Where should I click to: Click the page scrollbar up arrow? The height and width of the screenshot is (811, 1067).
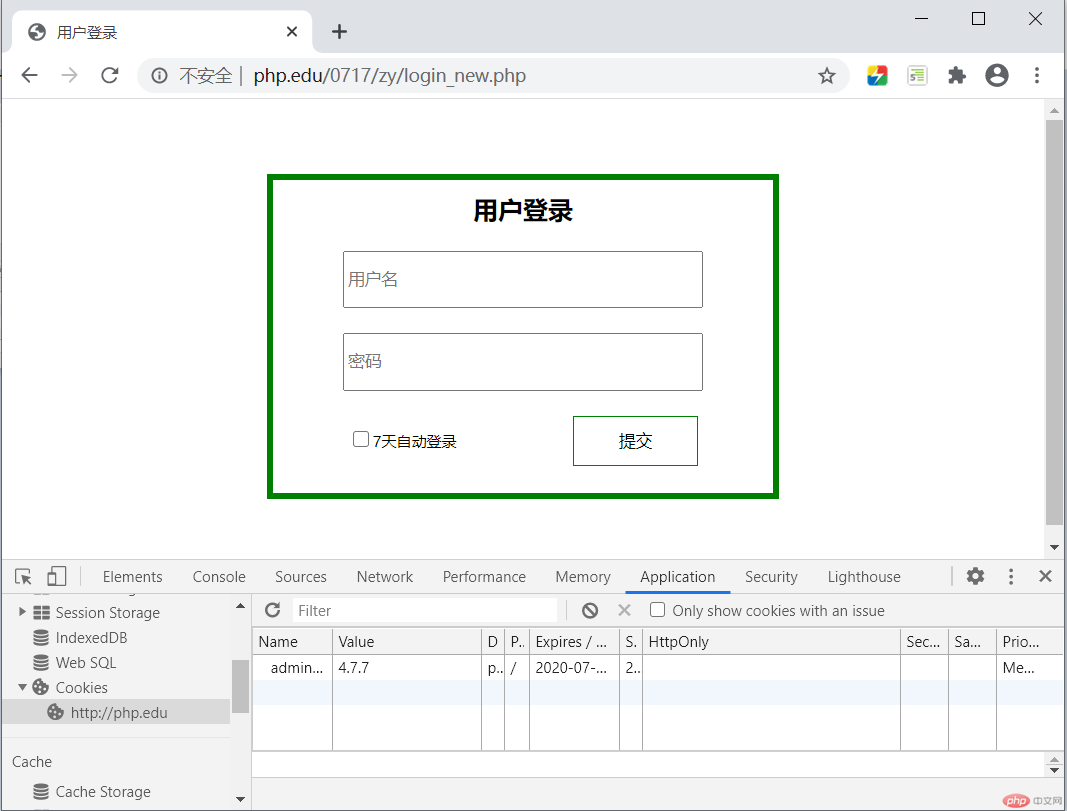pos(1054,110)
